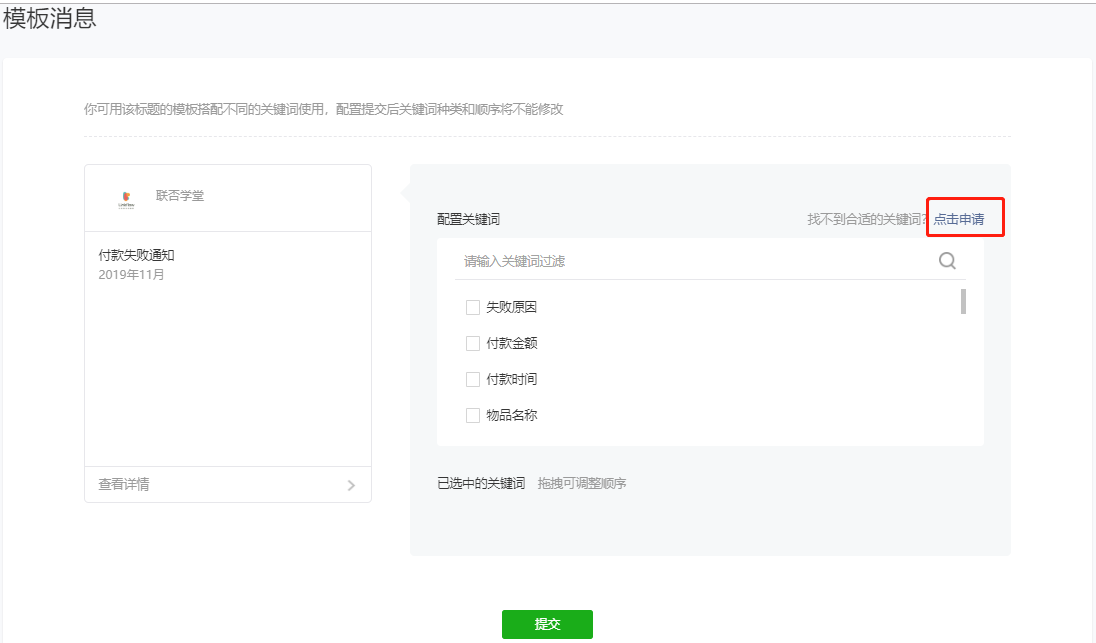Click the green 提交 button
The height and width of the screenshot is (643, 1096).
pyautogui.click(x=547, y=624)
